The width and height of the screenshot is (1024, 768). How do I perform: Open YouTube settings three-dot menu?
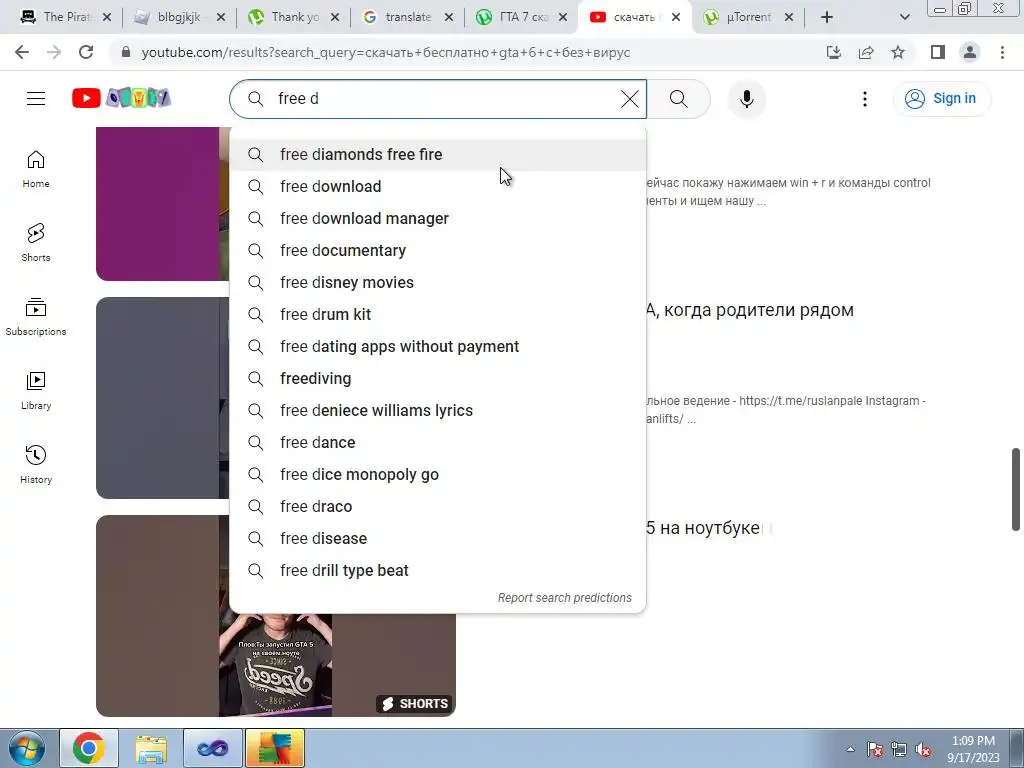pos(865,99)
